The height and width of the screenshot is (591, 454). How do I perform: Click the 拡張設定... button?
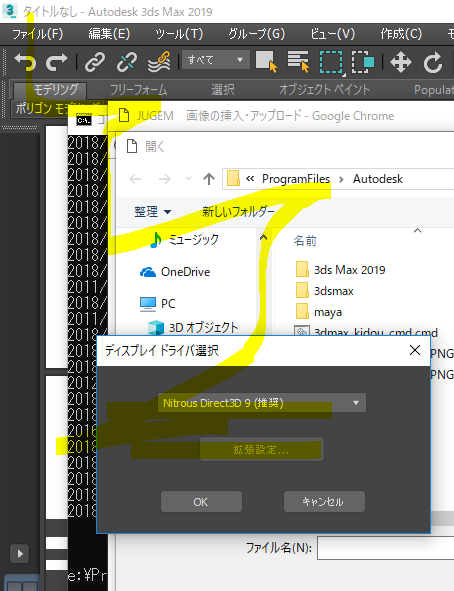[261, 449]
